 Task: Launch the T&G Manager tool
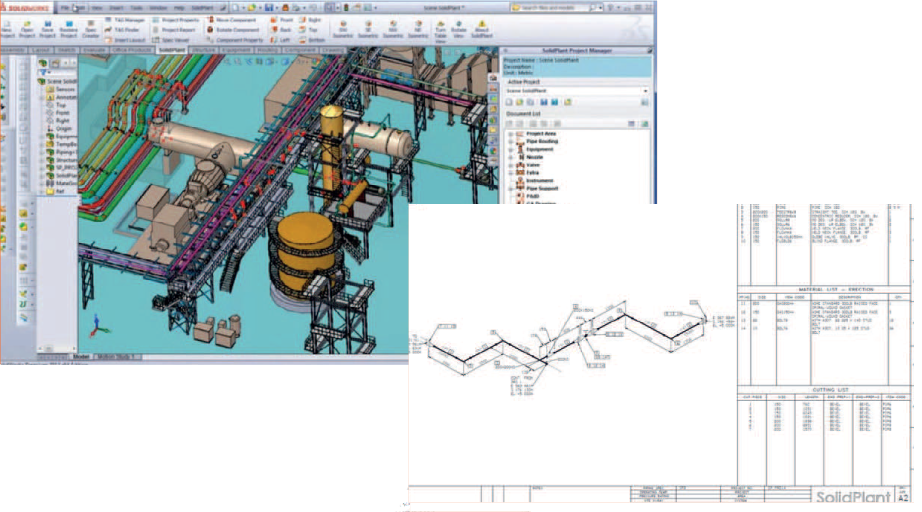tap(126, 19)
